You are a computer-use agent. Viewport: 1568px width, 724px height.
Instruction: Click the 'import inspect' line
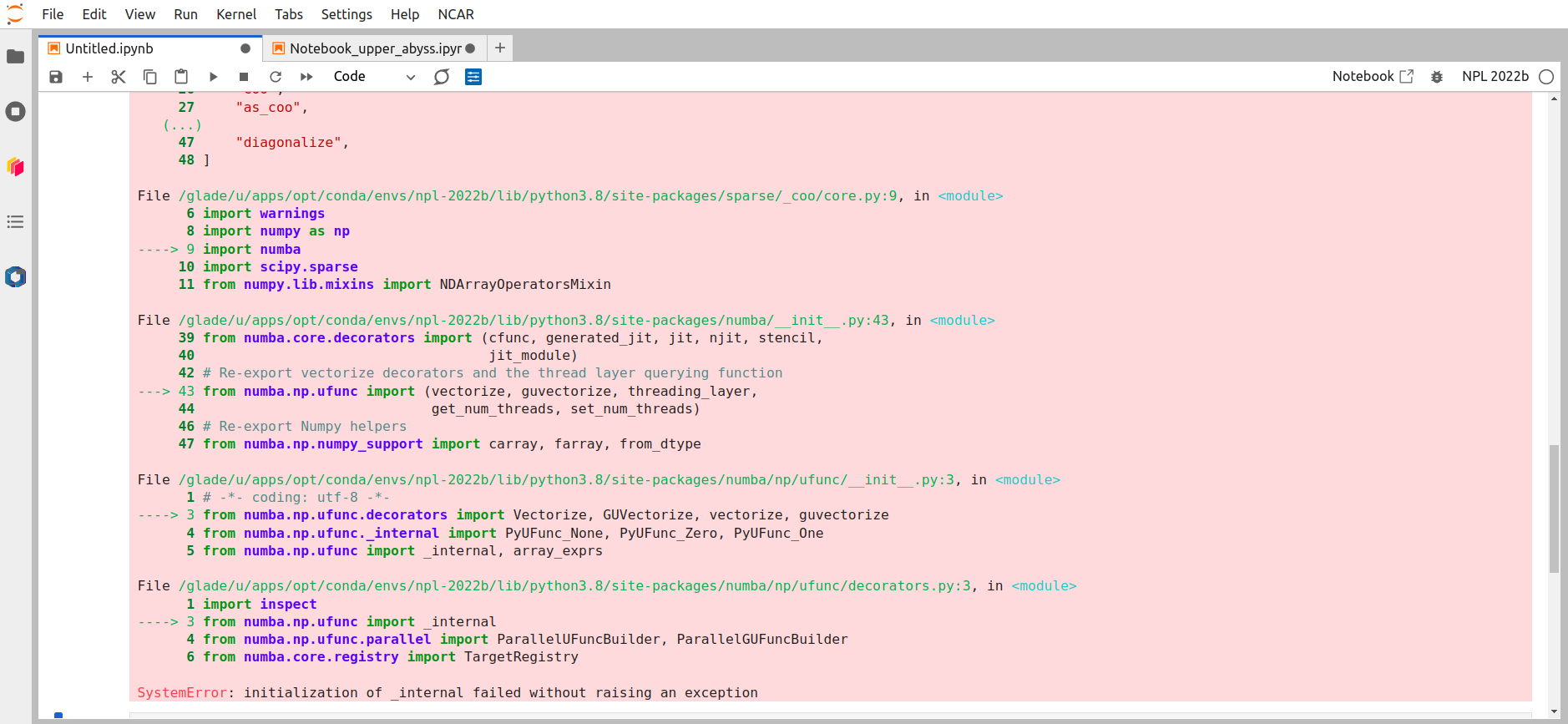coord(260,605)
